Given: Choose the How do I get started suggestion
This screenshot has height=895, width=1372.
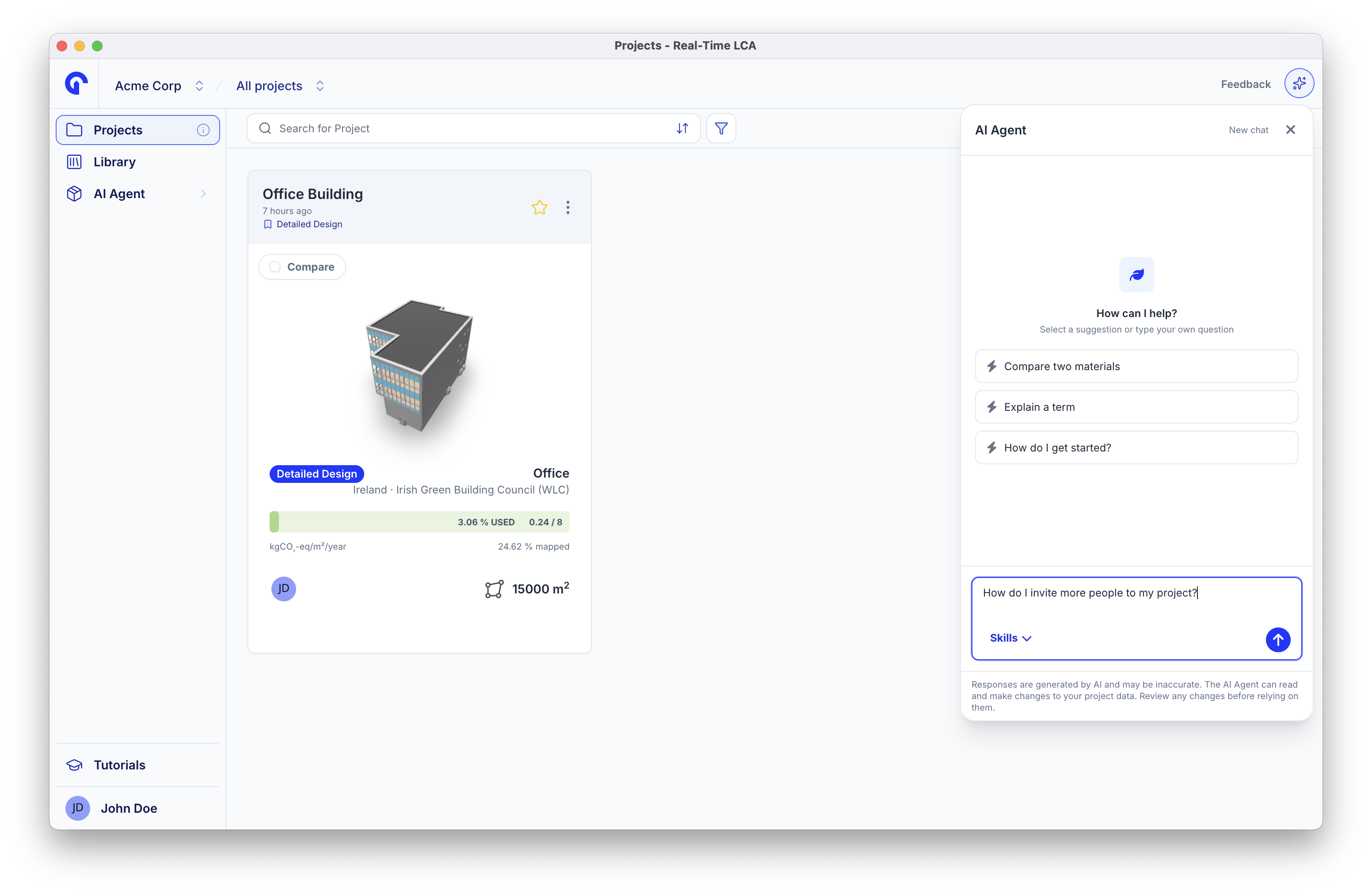Looking at the screenshot, I should pyautogui.click(x=1136, y=448).
